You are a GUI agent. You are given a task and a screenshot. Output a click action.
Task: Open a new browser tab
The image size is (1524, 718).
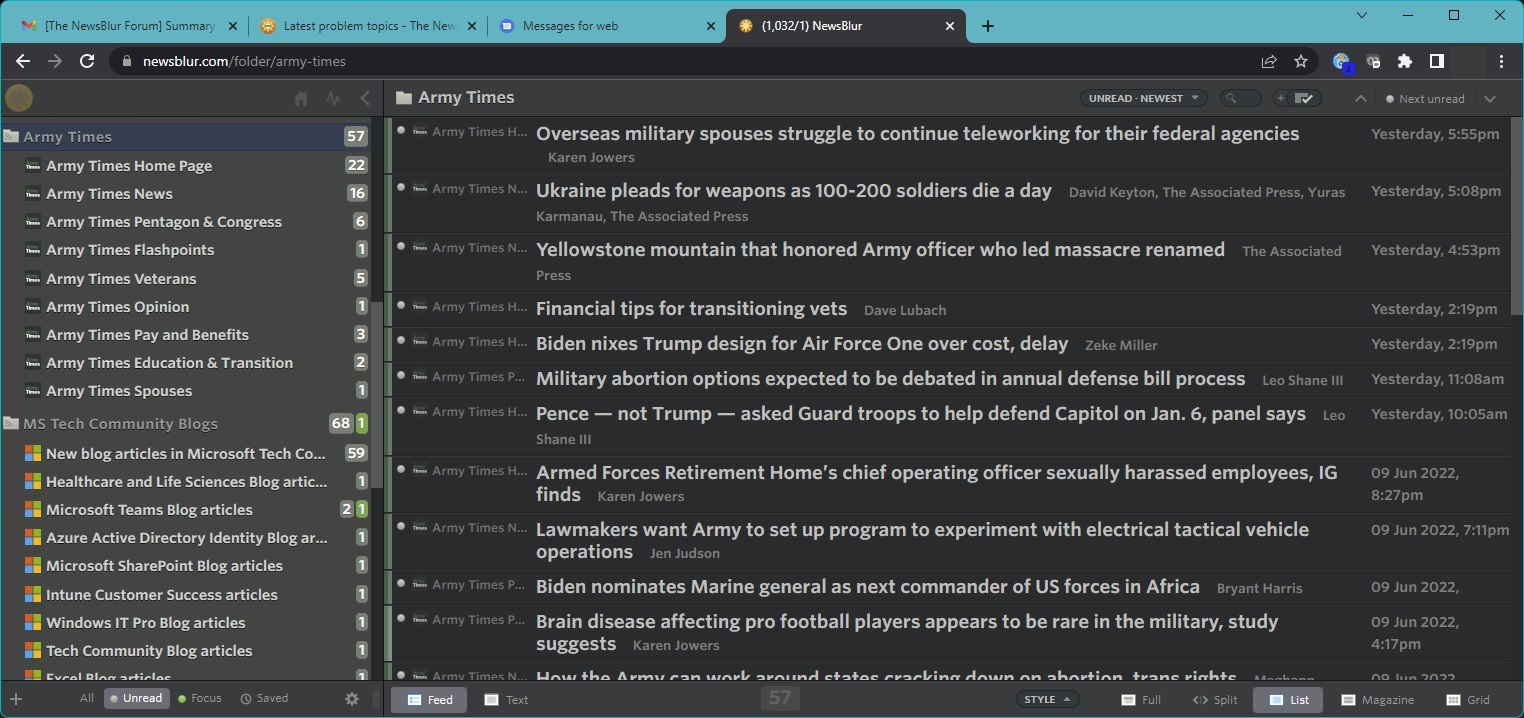pos(988,26)
